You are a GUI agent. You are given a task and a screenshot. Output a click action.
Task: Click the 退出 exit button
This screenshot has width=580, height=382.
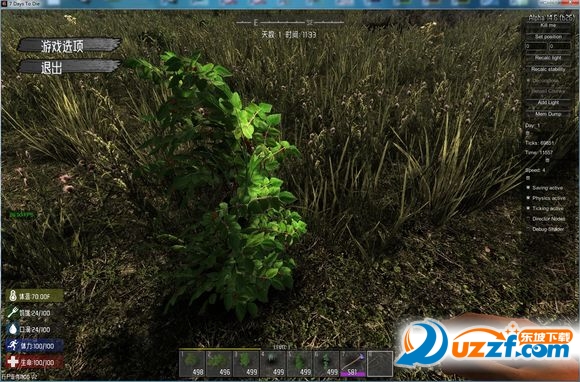click(x=70, y=67)
